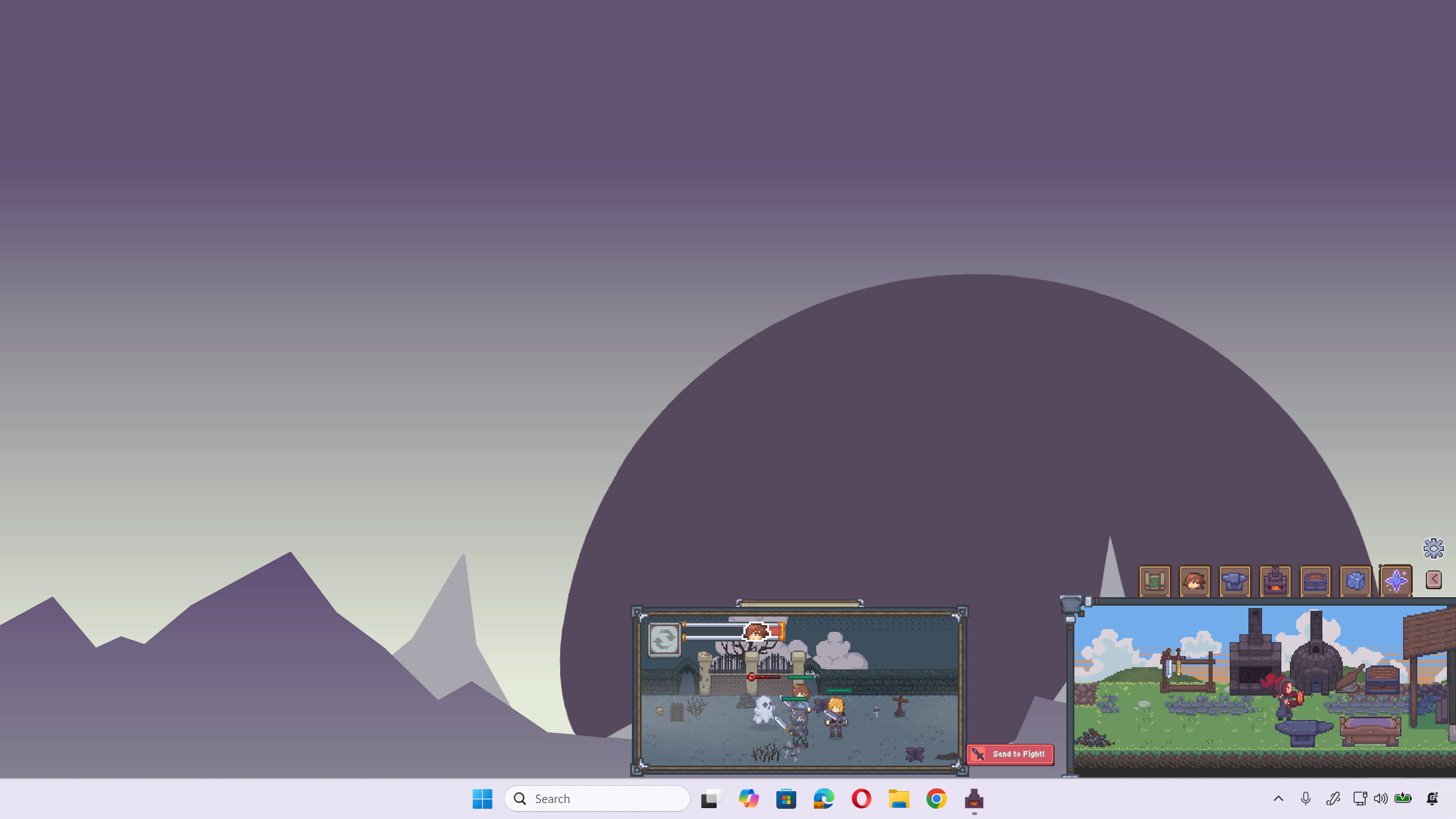
Task: Open Microsoft Edge from the taskbar
Action: coord(824,799)
